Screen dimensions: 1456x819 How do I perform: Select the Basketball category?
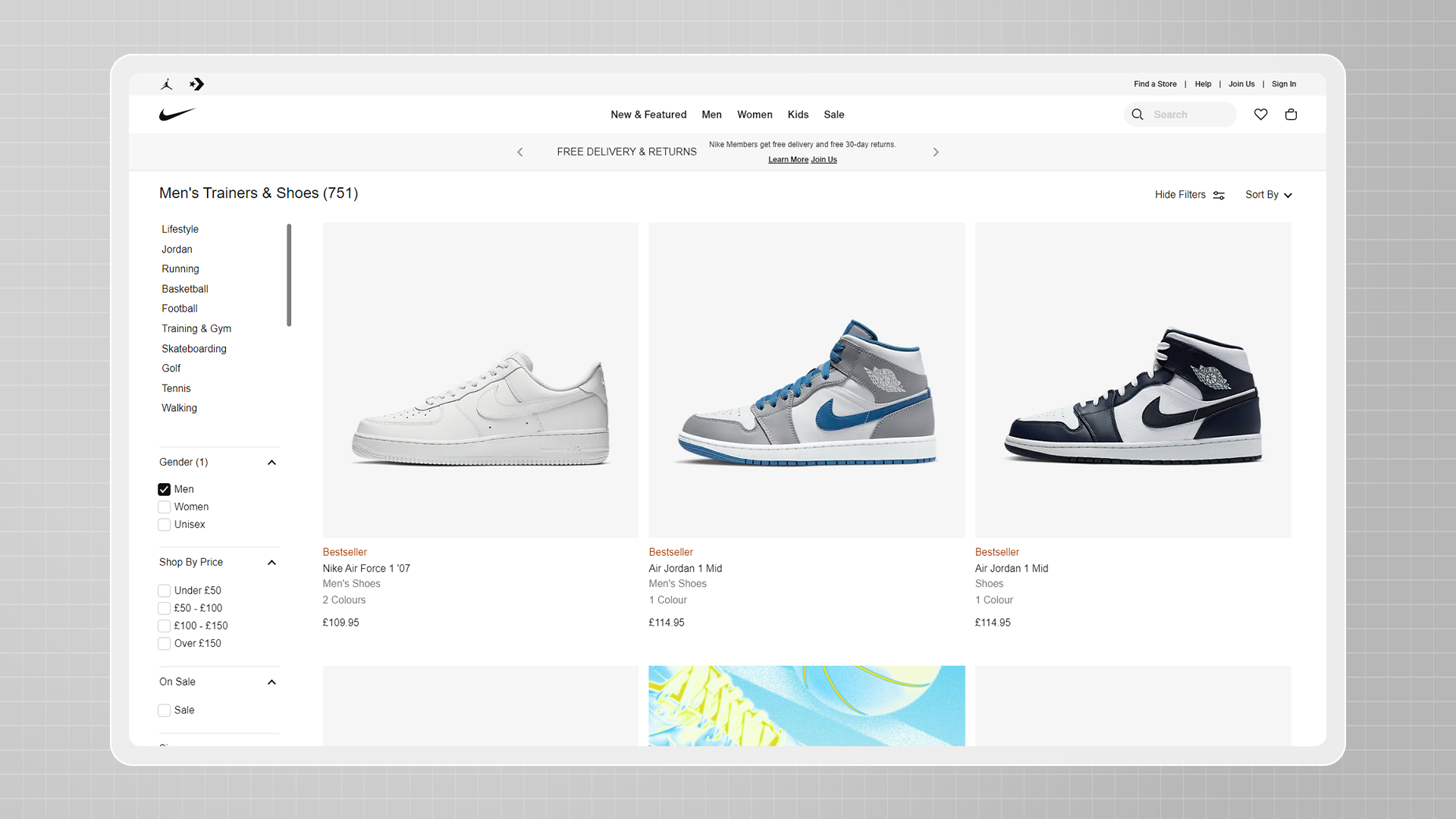coord(185,289)
